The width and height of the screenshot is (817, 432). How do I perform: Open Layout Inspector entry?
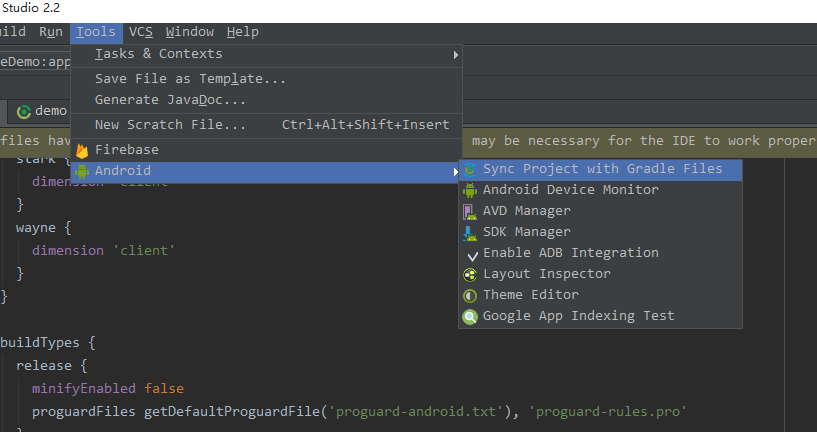tap(600, 274)
